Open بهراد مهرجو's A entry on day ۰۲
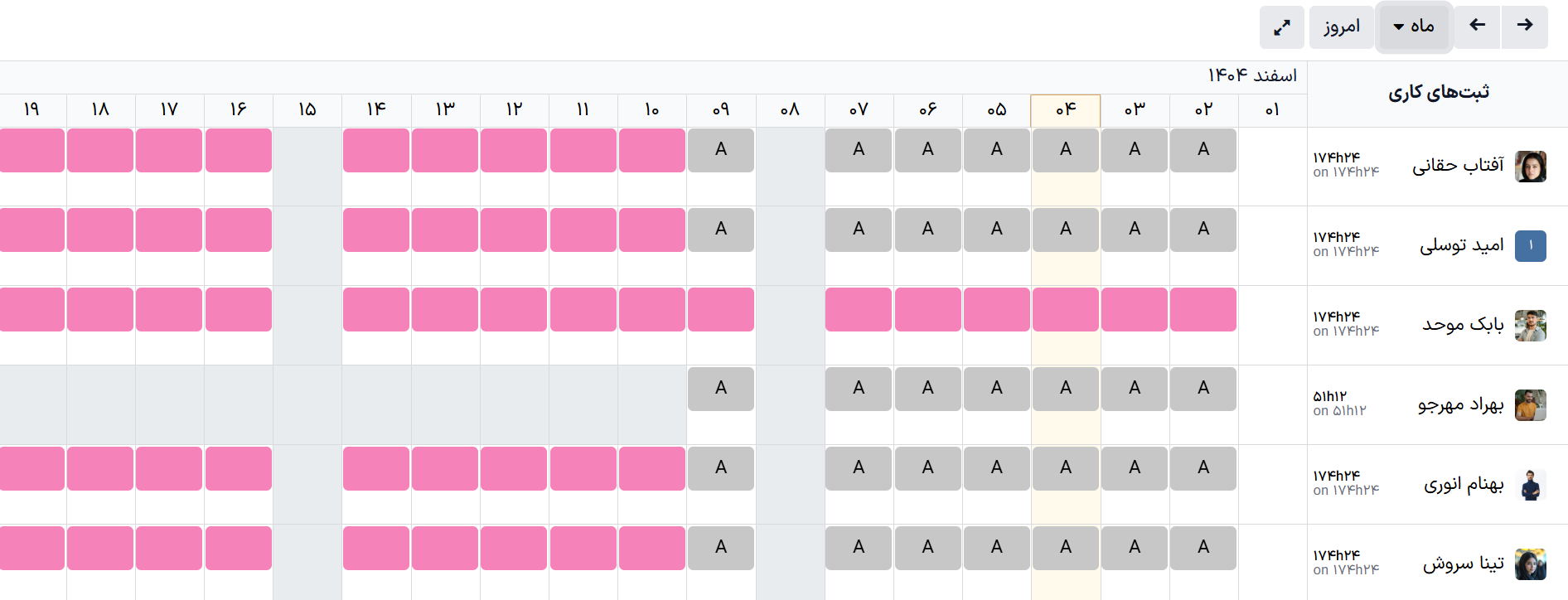Viewport: 1568px width, 600px height. (x=1203, y=389)
